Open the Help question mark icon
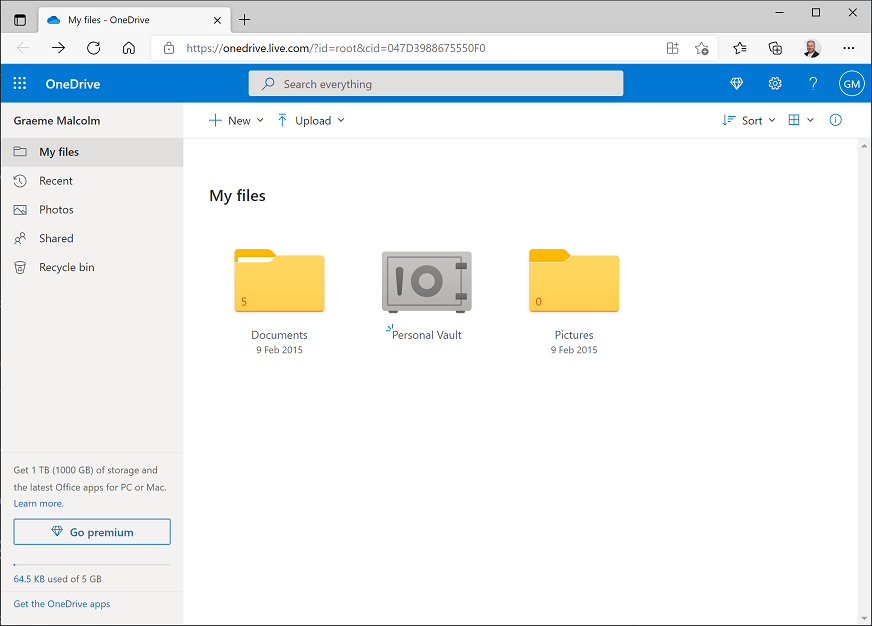This screenshot has width=872, height=626. (x=813, y=83)
